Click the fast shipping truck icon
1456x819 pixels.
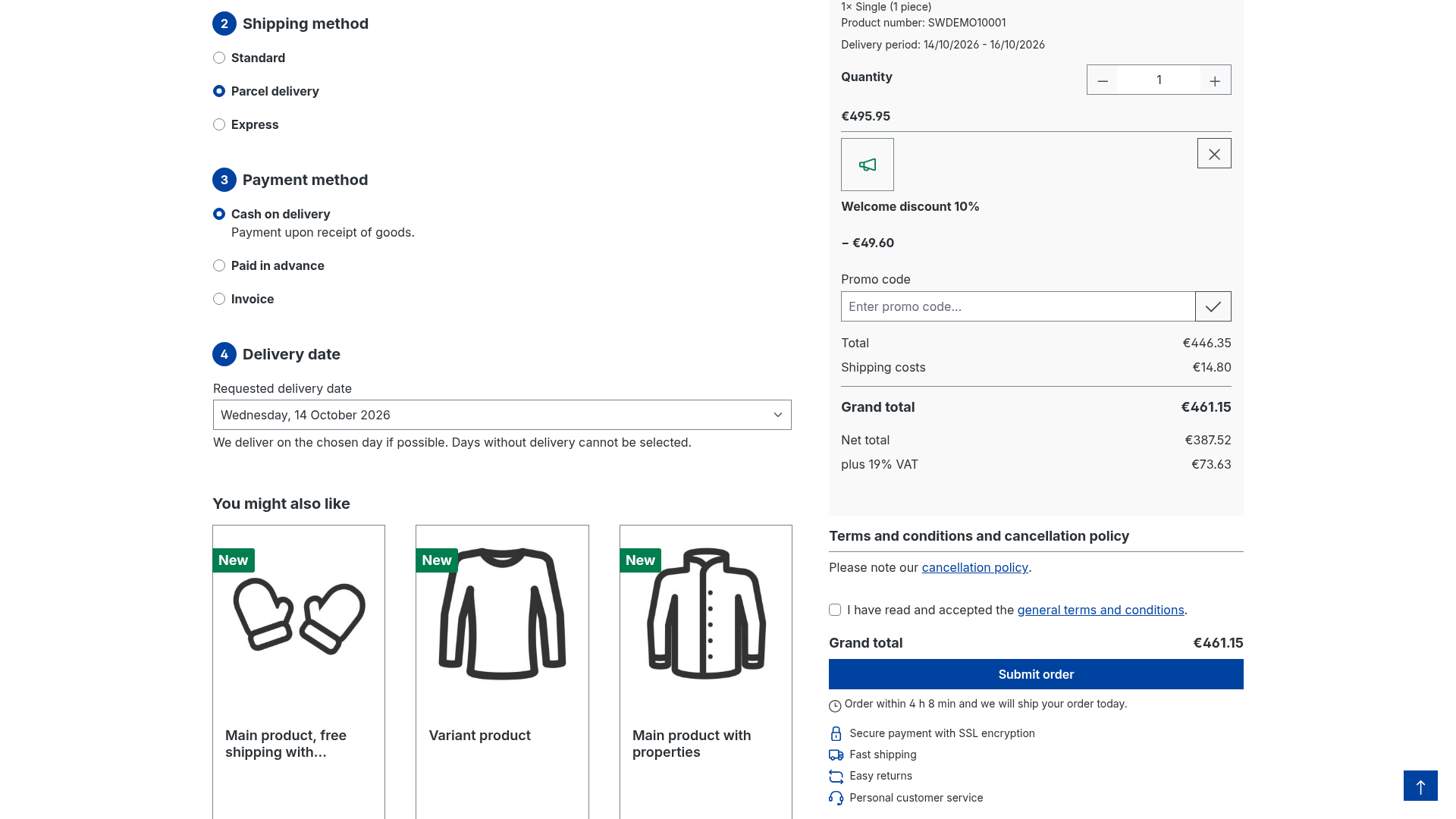836,755
